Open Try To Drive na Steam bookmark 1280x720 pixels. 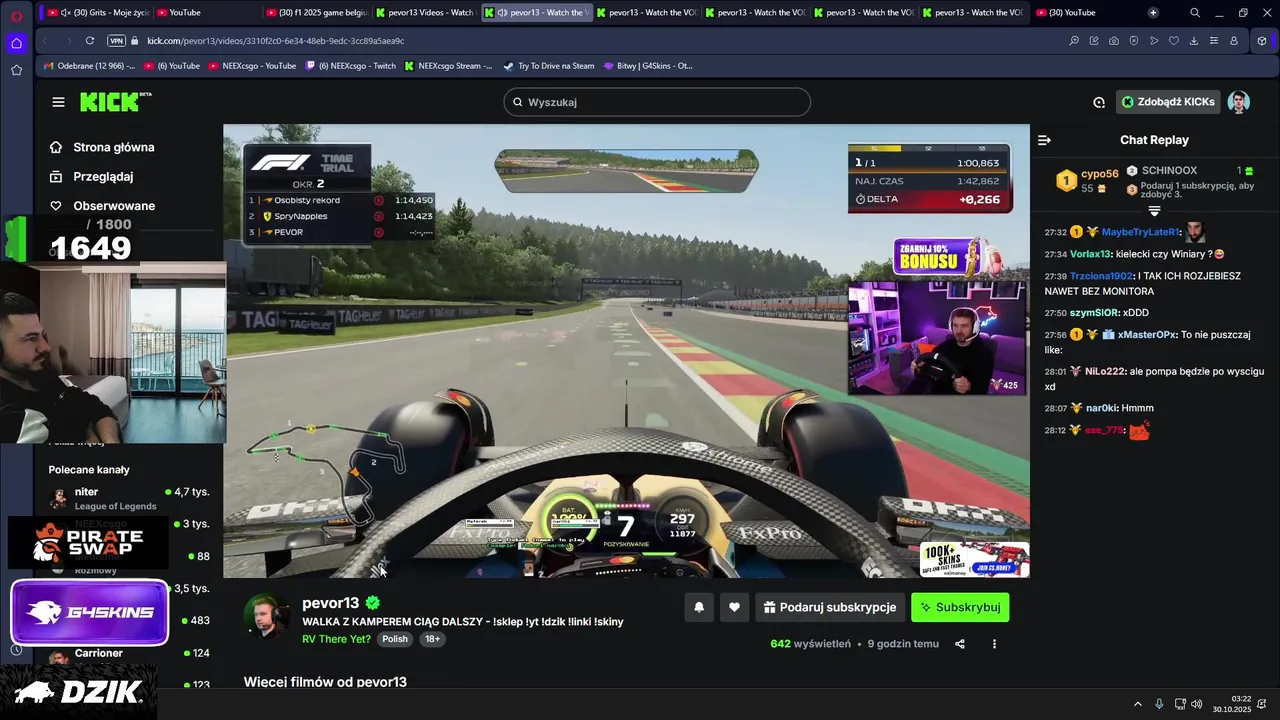(548, 66)
